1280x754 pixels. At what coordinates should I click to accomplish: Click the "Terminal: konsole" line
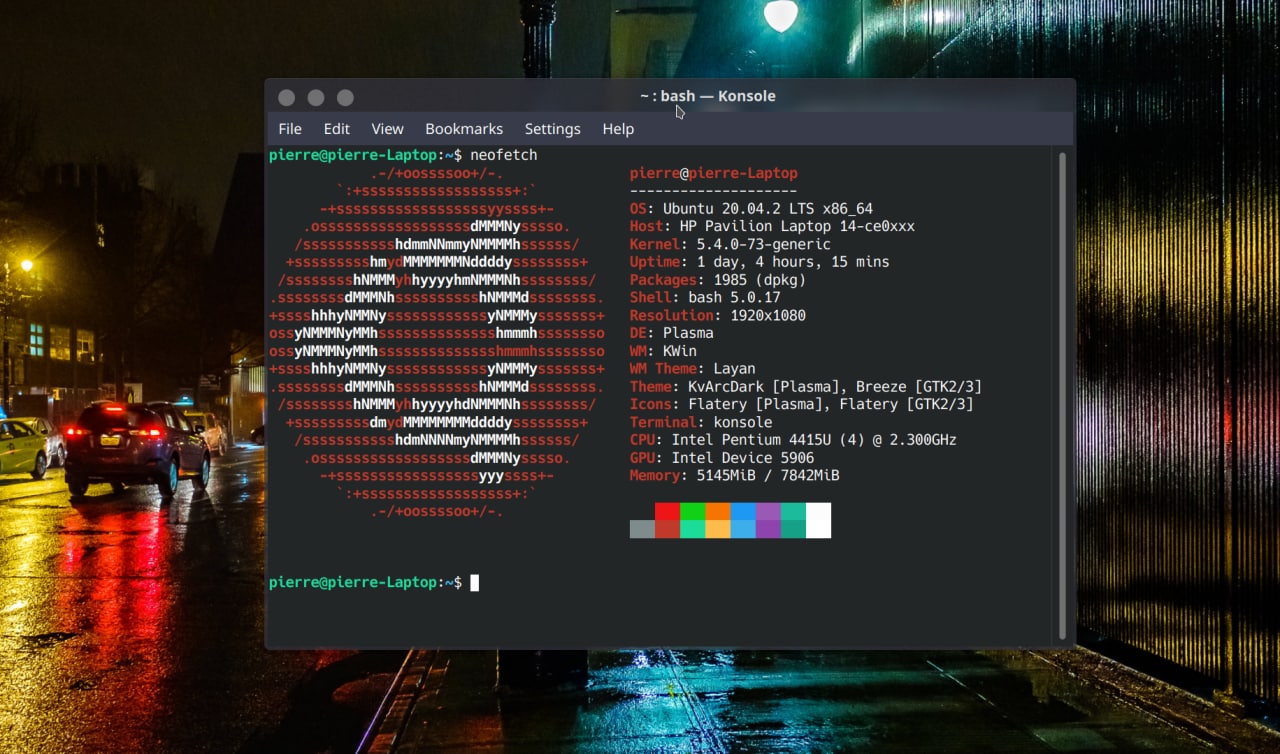[x=701, y=422]
